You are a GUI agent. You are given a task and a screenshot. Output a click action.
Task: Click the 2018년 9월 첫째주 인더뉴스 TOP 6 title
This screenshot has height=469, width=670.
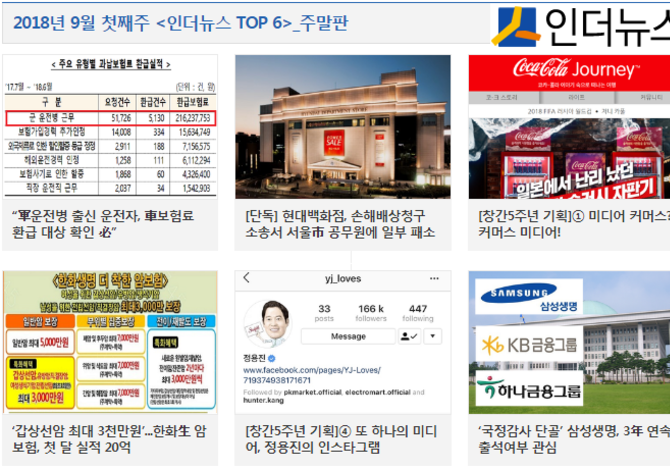(x=180, y=23)
